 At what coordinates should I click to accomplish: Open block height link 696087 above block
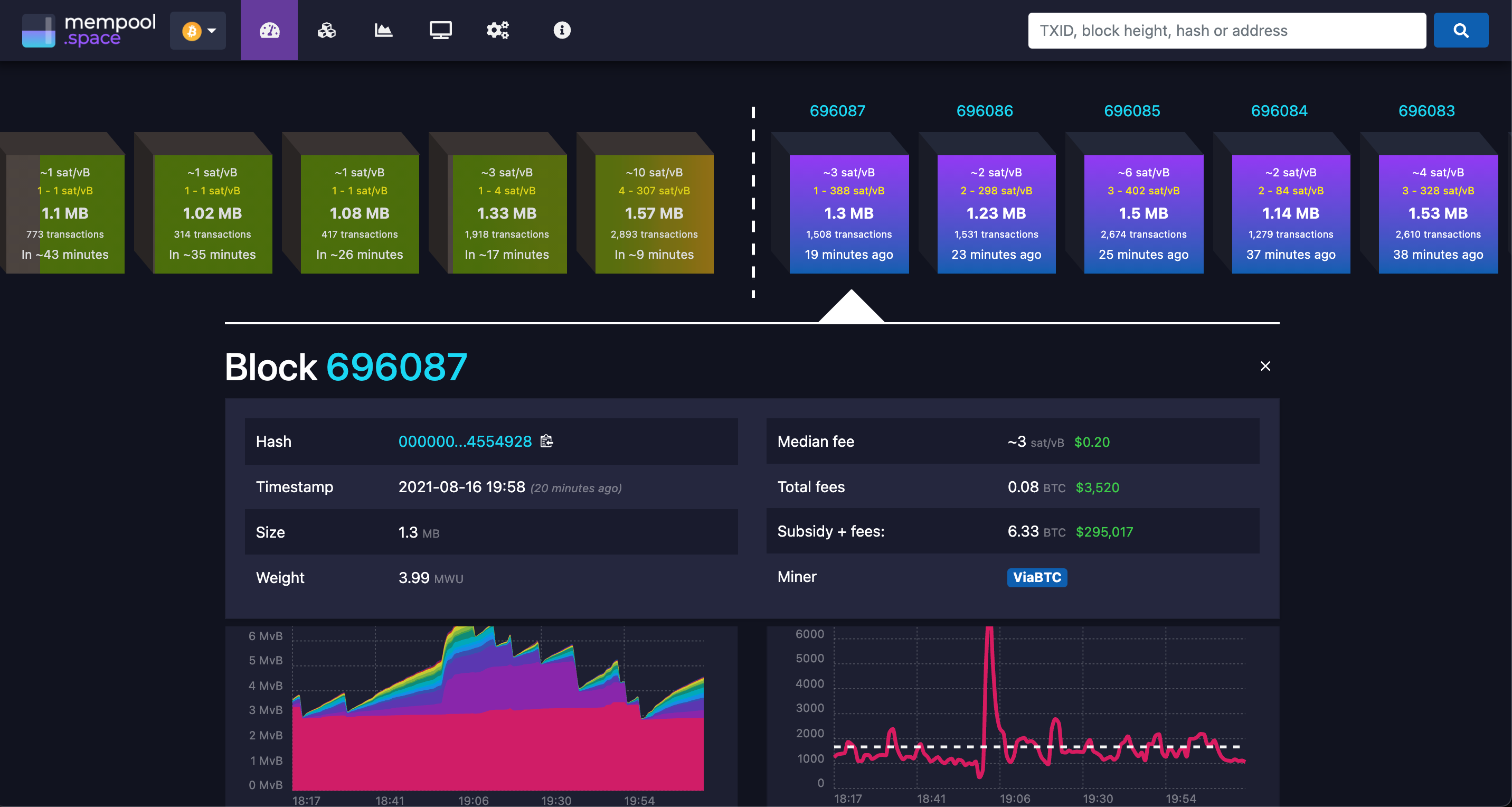(x=838, y=111)
